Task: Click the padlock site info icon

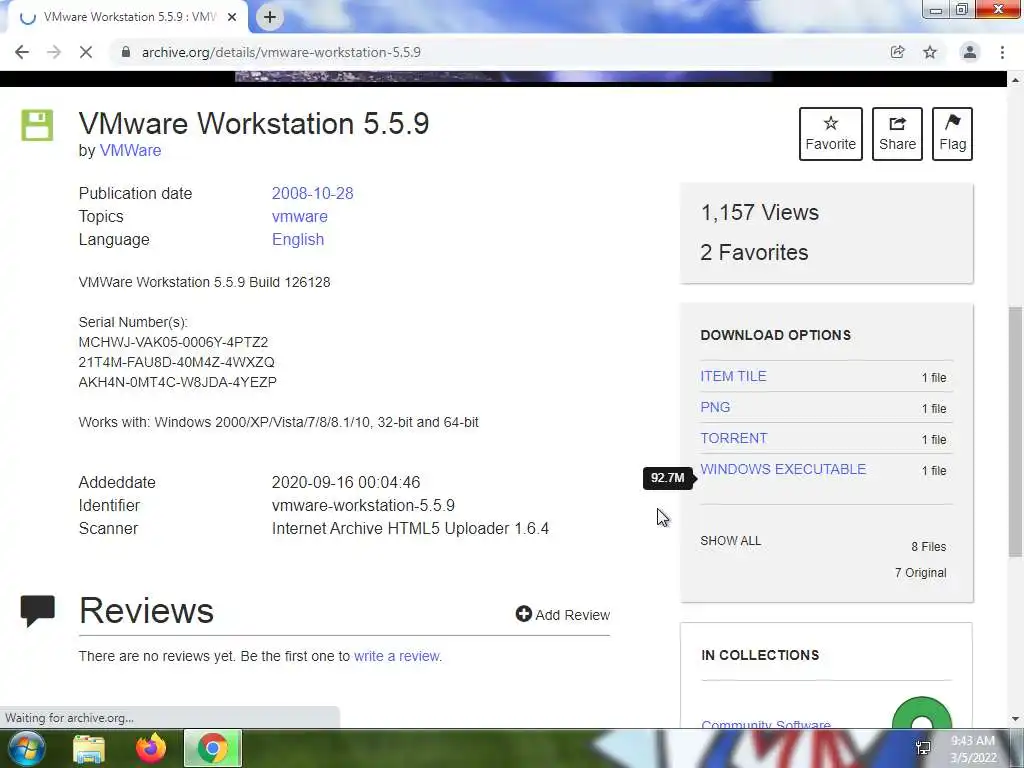Action: [126, 52]
